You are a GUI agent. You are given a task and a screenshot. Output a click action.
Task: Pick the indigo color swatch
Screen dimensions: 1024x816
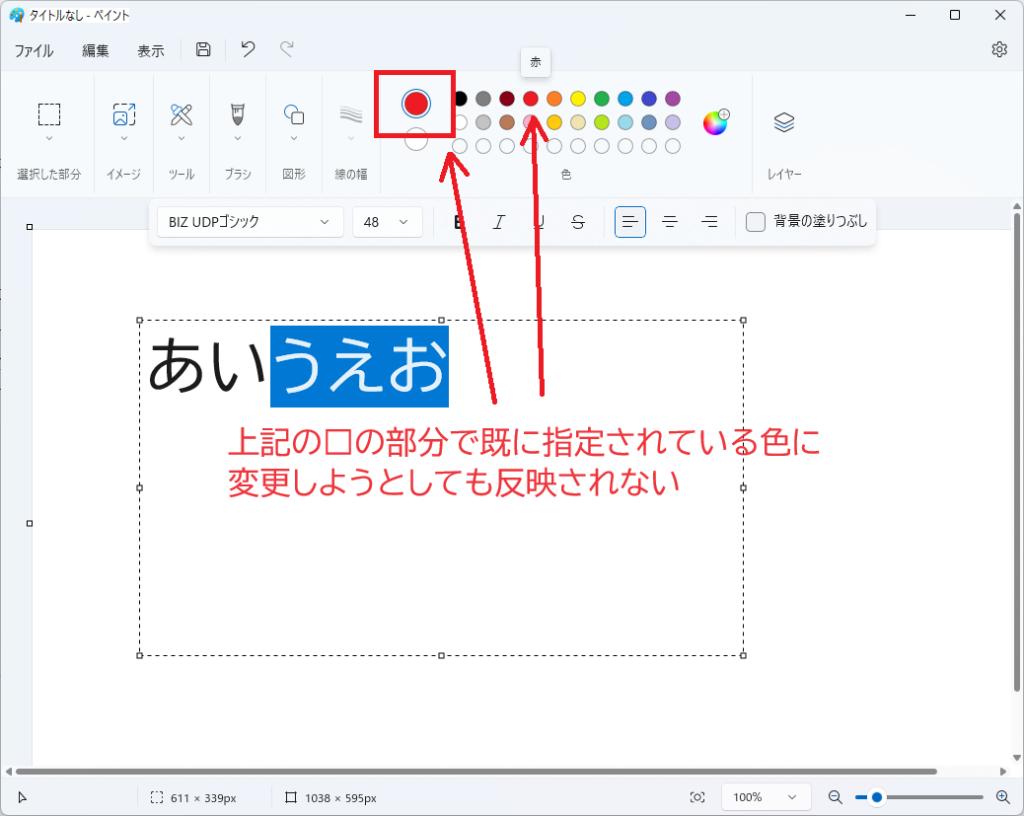(648, 99)
